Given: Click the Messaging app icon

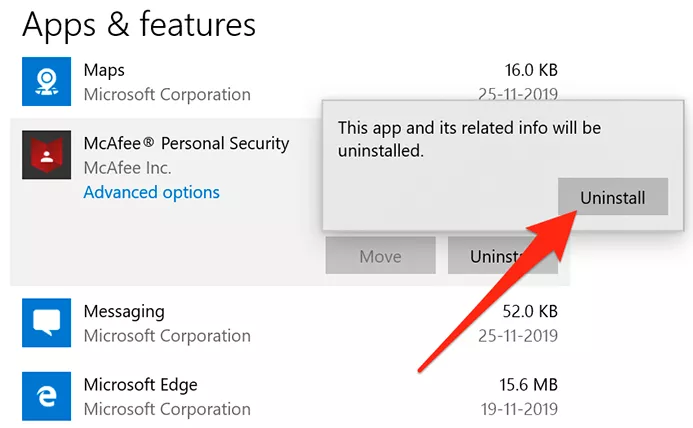Looking at the screenshot, I should [46, 322].
